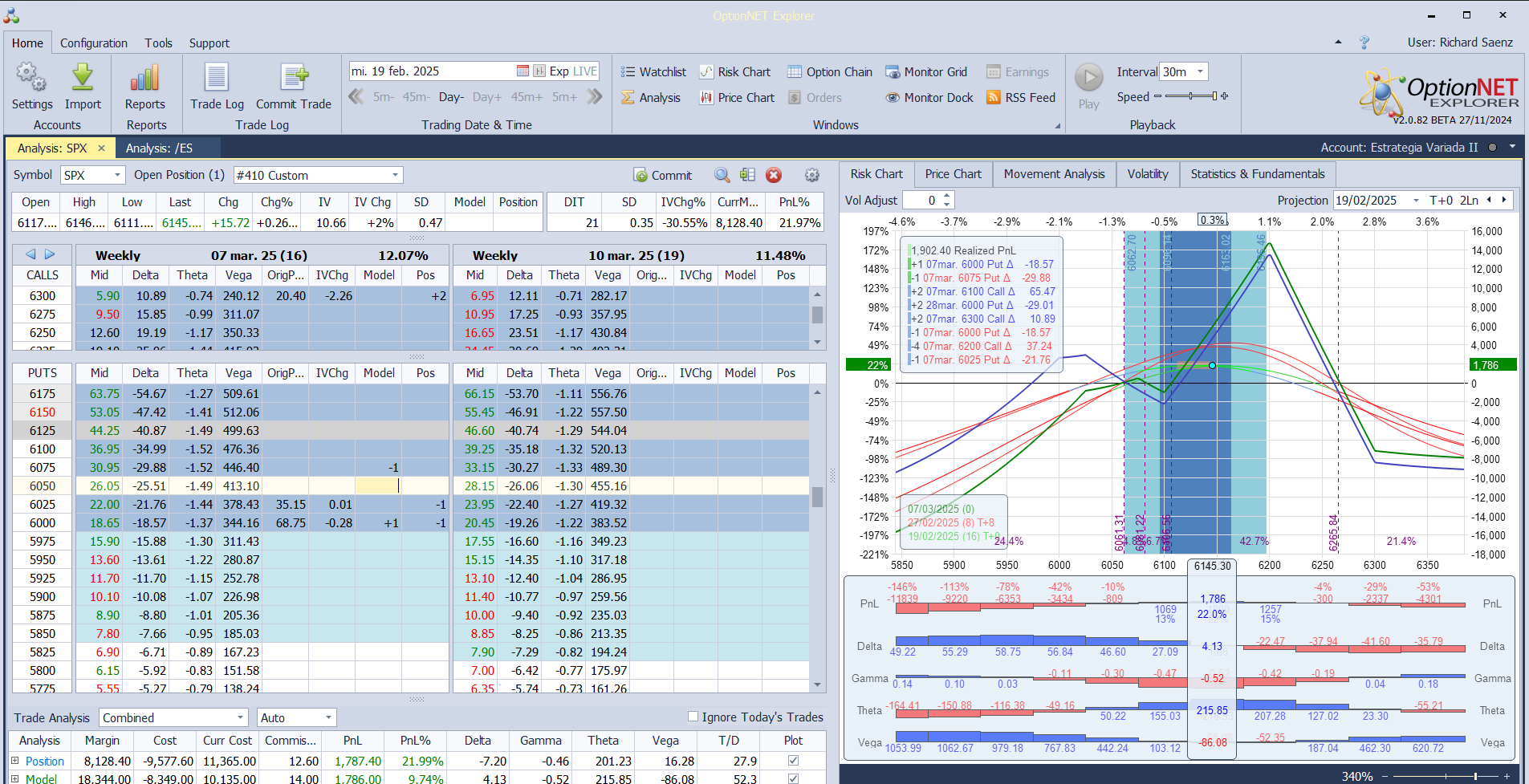
Task: Open the Configuration menu tab
Action: pos(93,43)
